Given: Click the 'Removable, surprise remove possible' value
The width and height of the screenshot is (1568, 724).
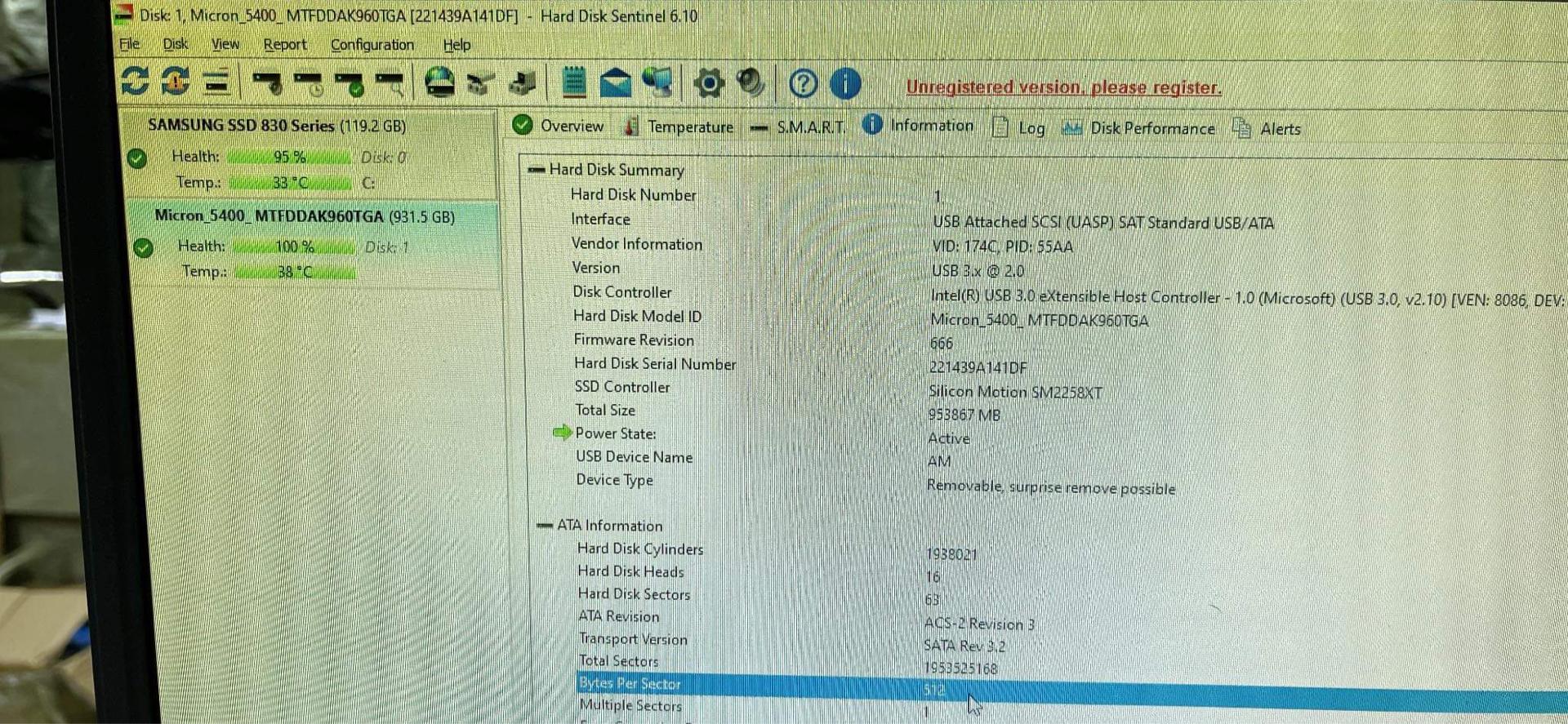Looking at the screenshot, I should click(x=1051, y=487).
